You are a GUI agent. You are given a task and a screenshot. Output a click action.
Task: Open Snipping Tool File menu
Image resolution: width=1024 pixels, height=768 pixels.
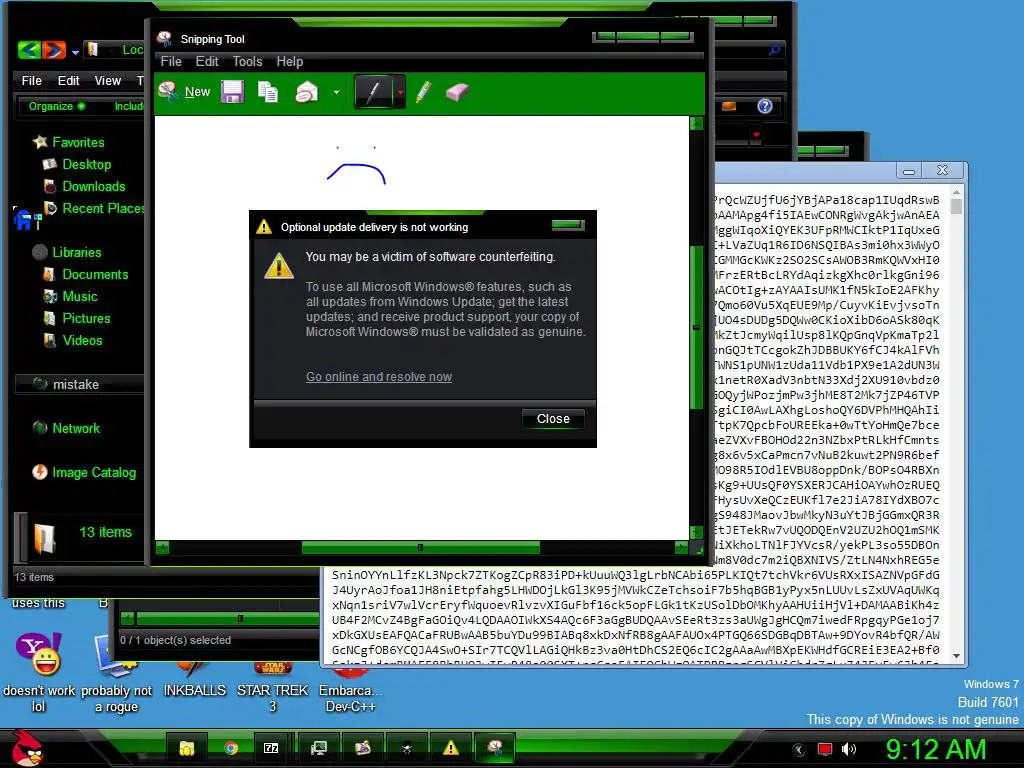tap(171, 61)
